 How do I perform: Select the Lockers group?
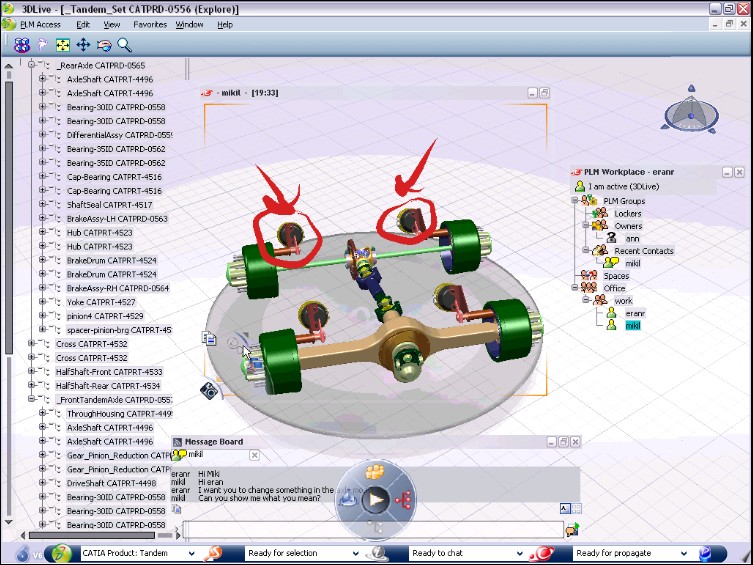(x=628, y=214)
